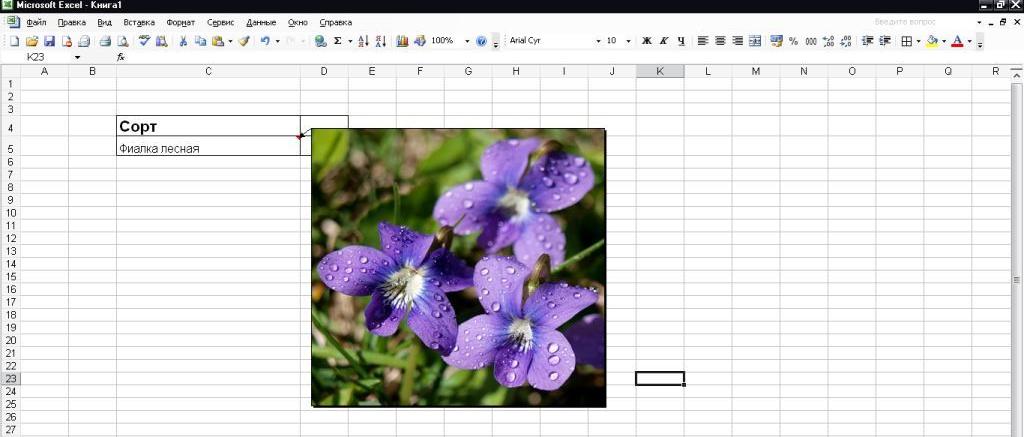Viewport: 1024px width, 437px height.
Task: Open the font size 10 dropdown
Action: [628, 41]
